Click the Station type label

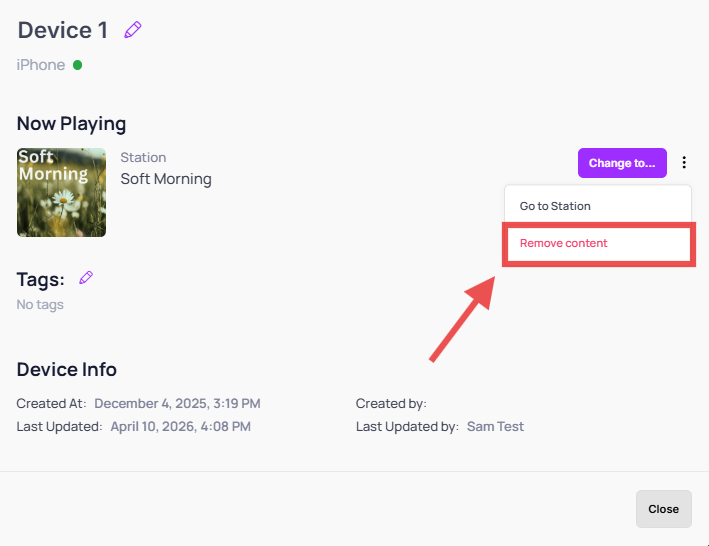click(x=143, y=157)
